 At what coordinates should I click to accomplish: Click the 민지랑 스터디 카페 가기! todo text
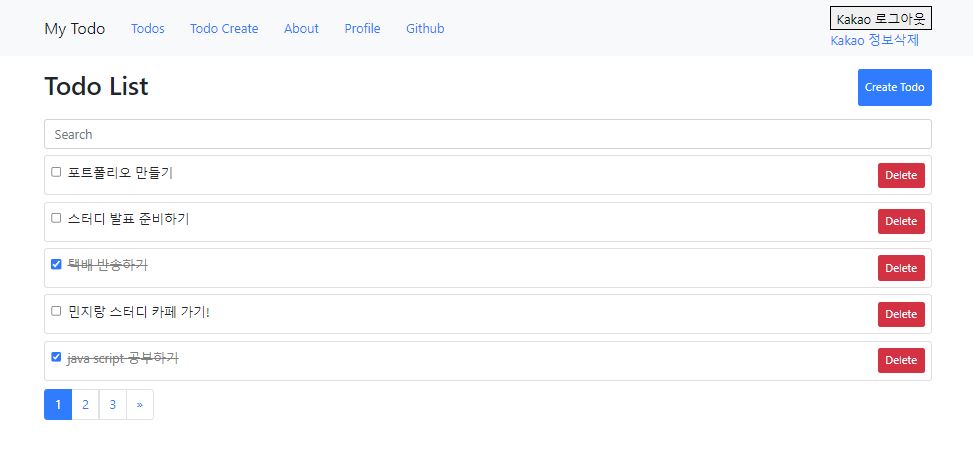point(138,312)
